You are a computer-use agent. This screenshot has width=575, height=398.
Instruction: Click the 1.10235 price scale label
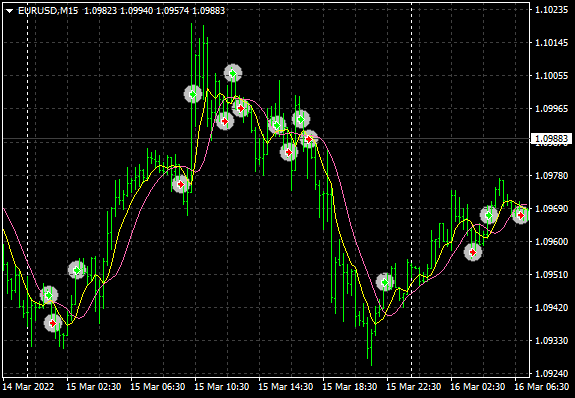(x=551, y=10)
